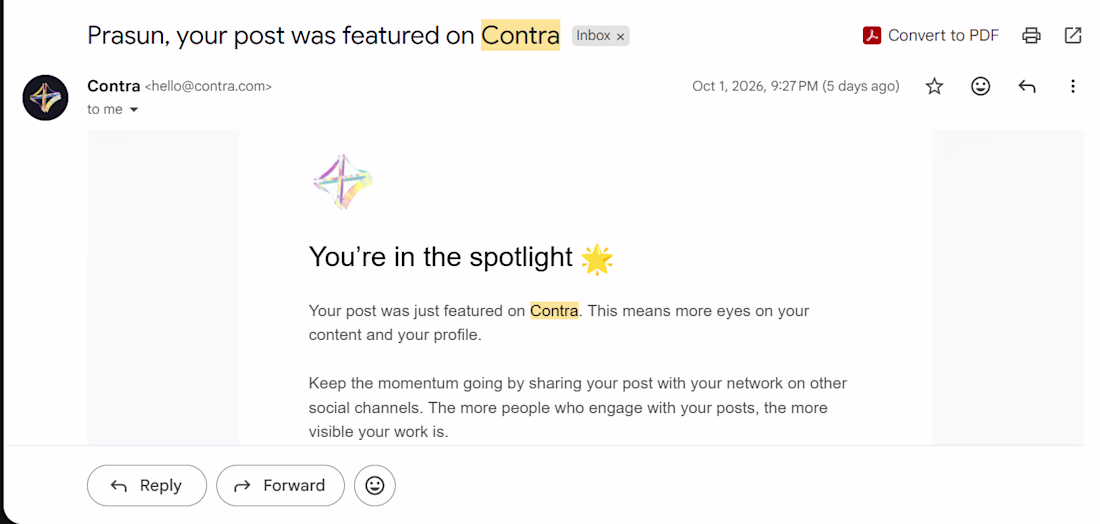
Task: Add emoji reaction from header icon
Action: [x=980, y=86]
